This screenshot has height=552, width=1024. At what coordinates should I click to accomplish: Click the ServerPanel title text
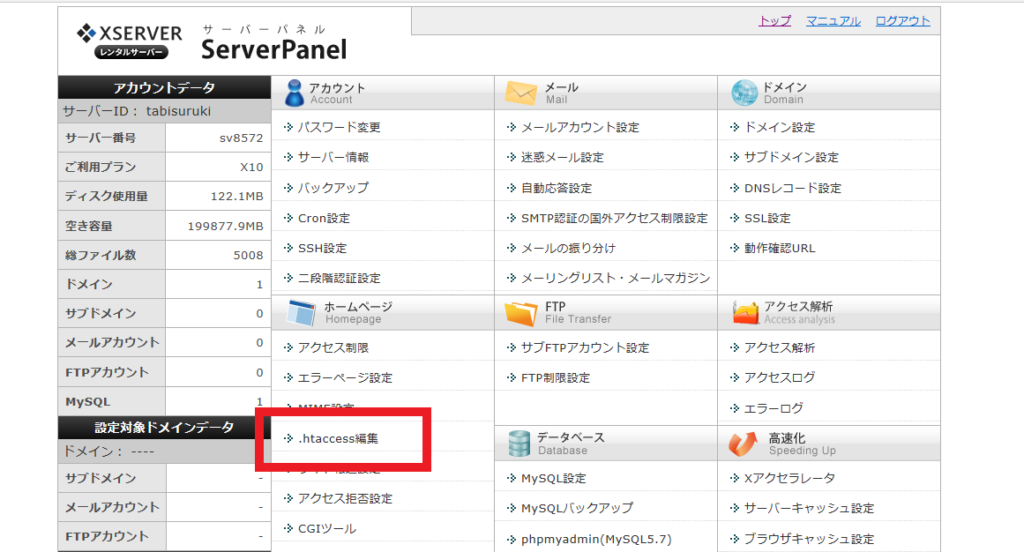tap(274, 50)
